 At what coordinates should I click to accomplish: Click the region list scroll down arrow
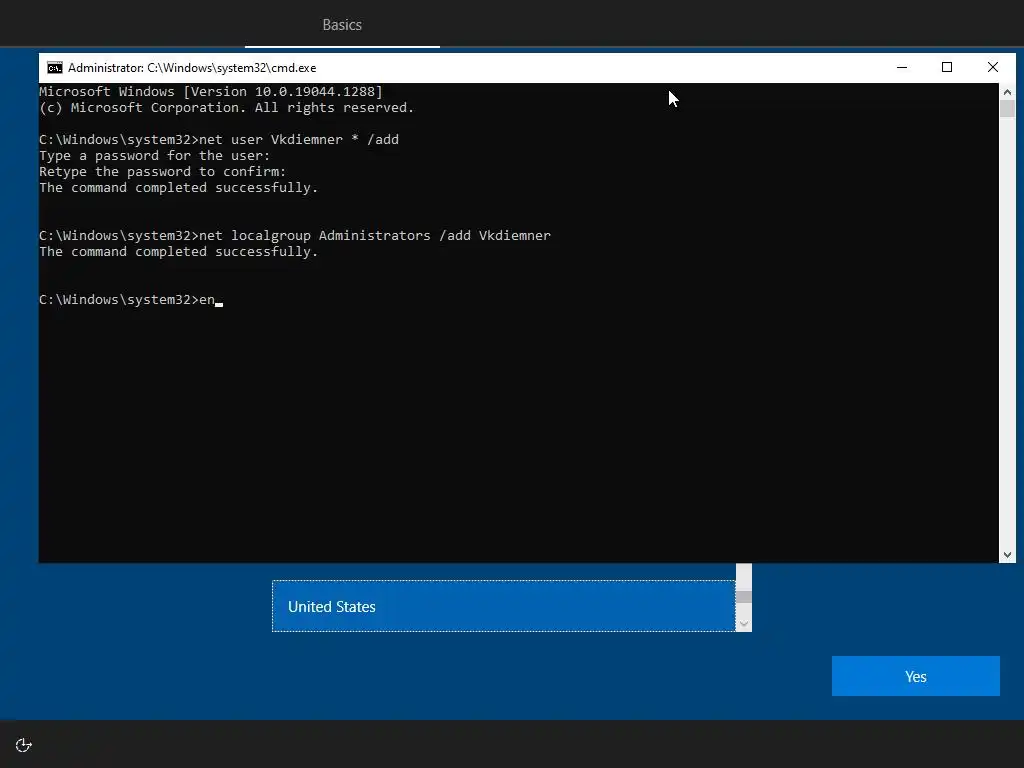[744, 624]
